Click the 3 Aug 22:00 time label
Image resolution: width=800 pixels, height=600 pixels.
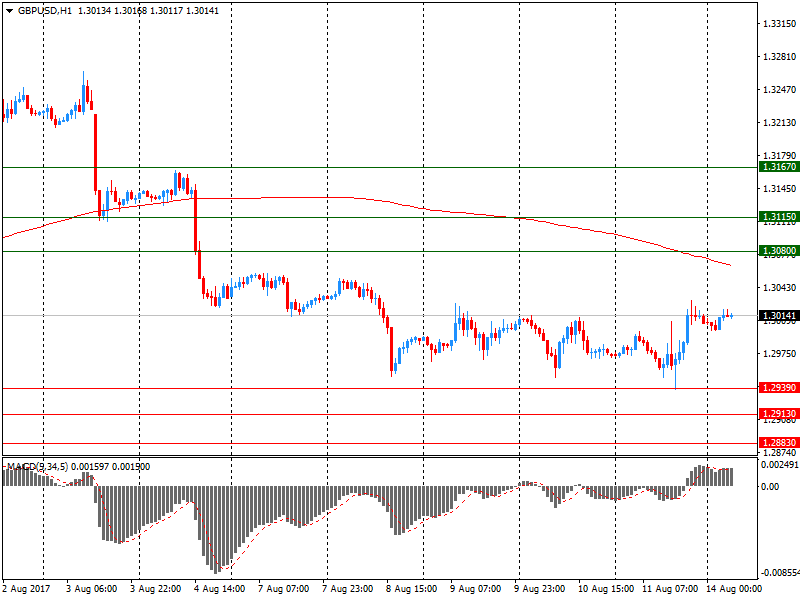click(x=156, y=589)
